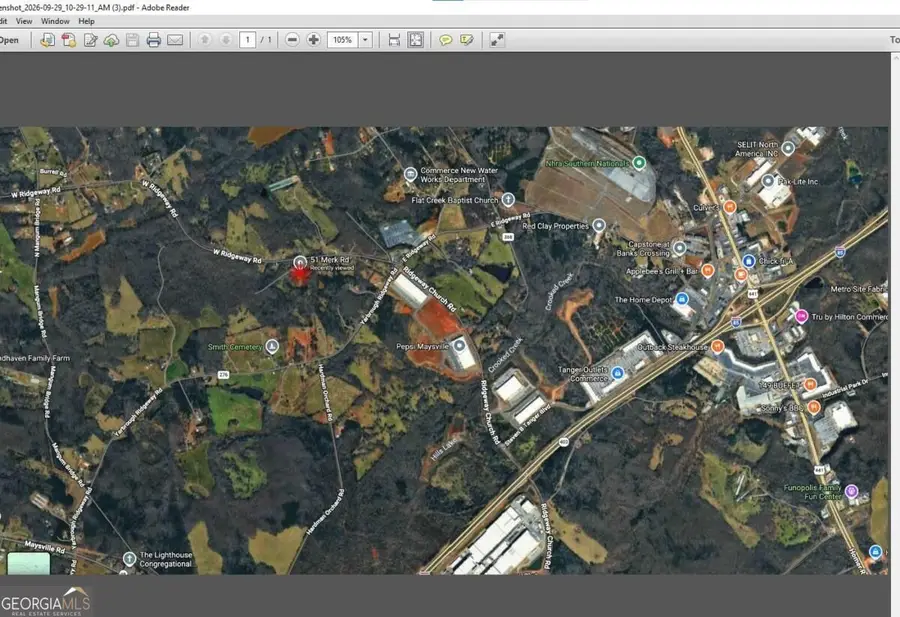Select the fit-width scrolling mode icon
Screen dimensions: 900x617
pyautogui.click(x=394, y=40)
